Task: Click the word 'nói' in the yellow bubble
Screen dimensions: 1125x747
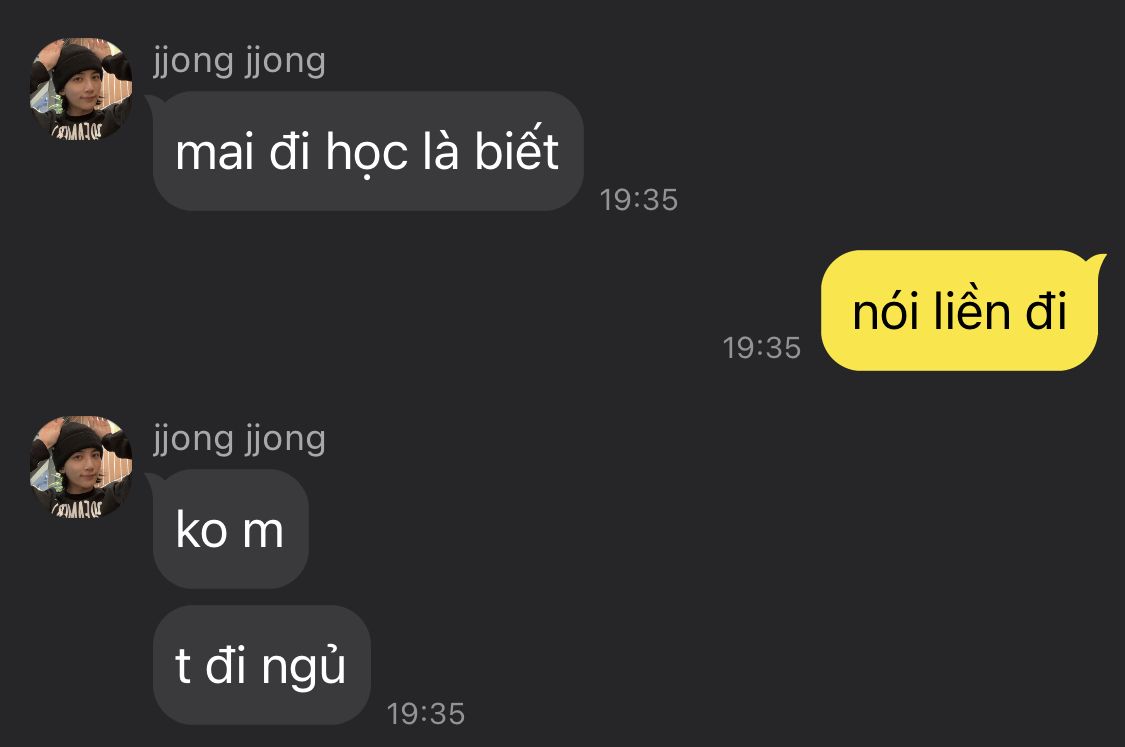Action: pos(885,310)
